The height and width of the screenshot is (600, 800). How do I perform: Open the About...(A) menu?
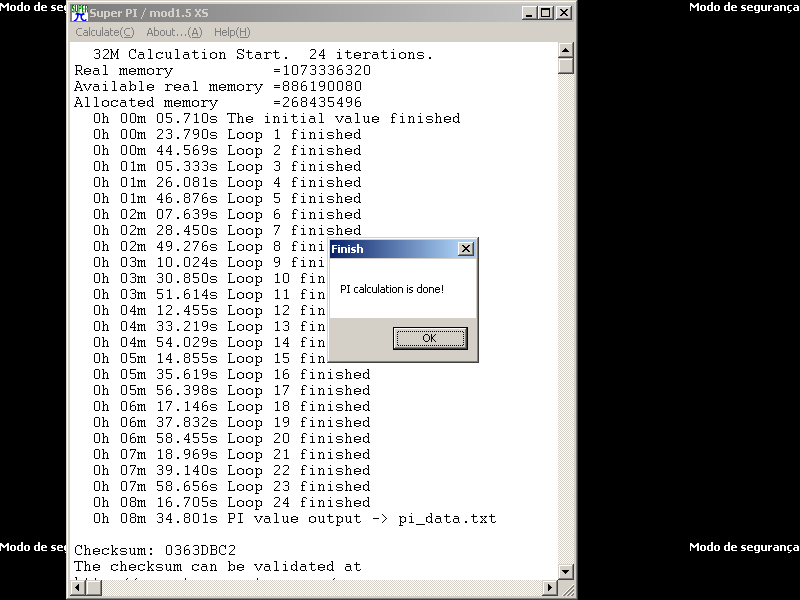174,32
